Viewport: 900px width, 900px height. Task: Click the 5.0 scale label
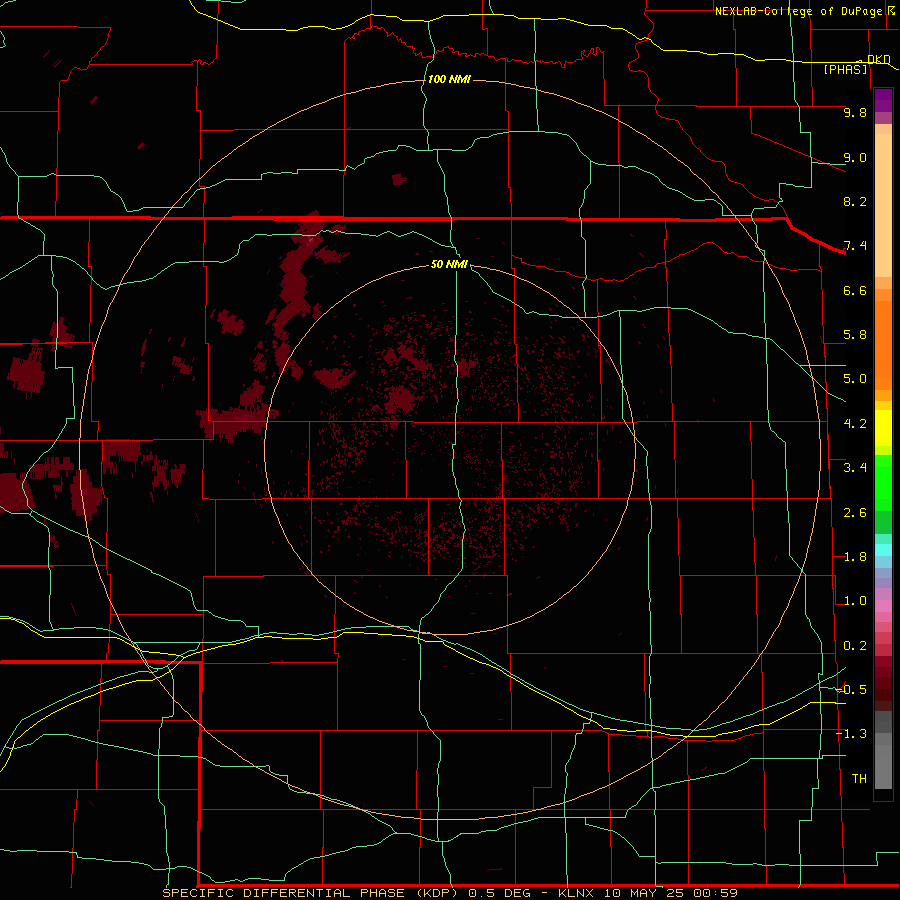[855, 379]
